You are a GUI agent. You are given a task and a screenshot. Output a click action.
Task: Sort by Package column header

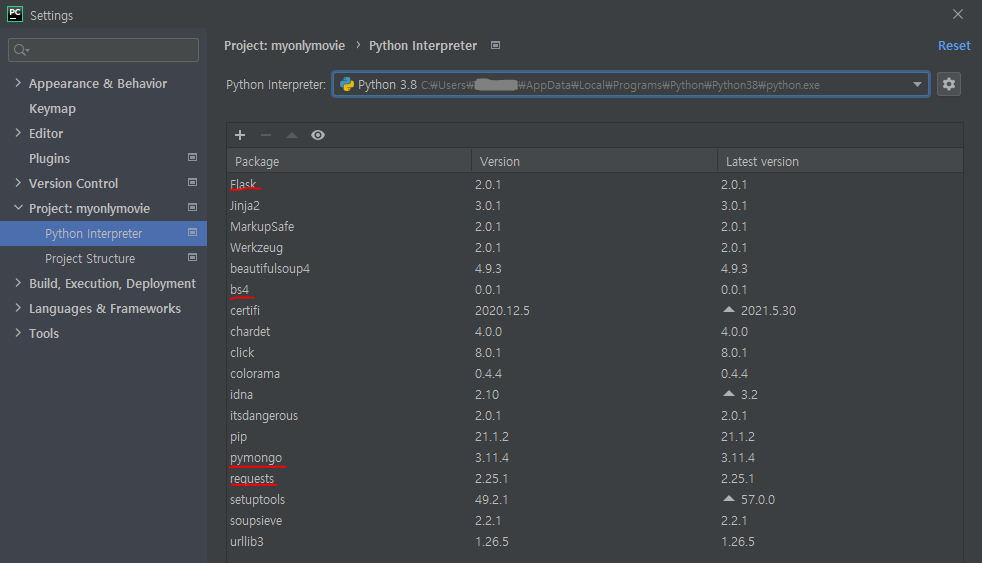[349, 161]
